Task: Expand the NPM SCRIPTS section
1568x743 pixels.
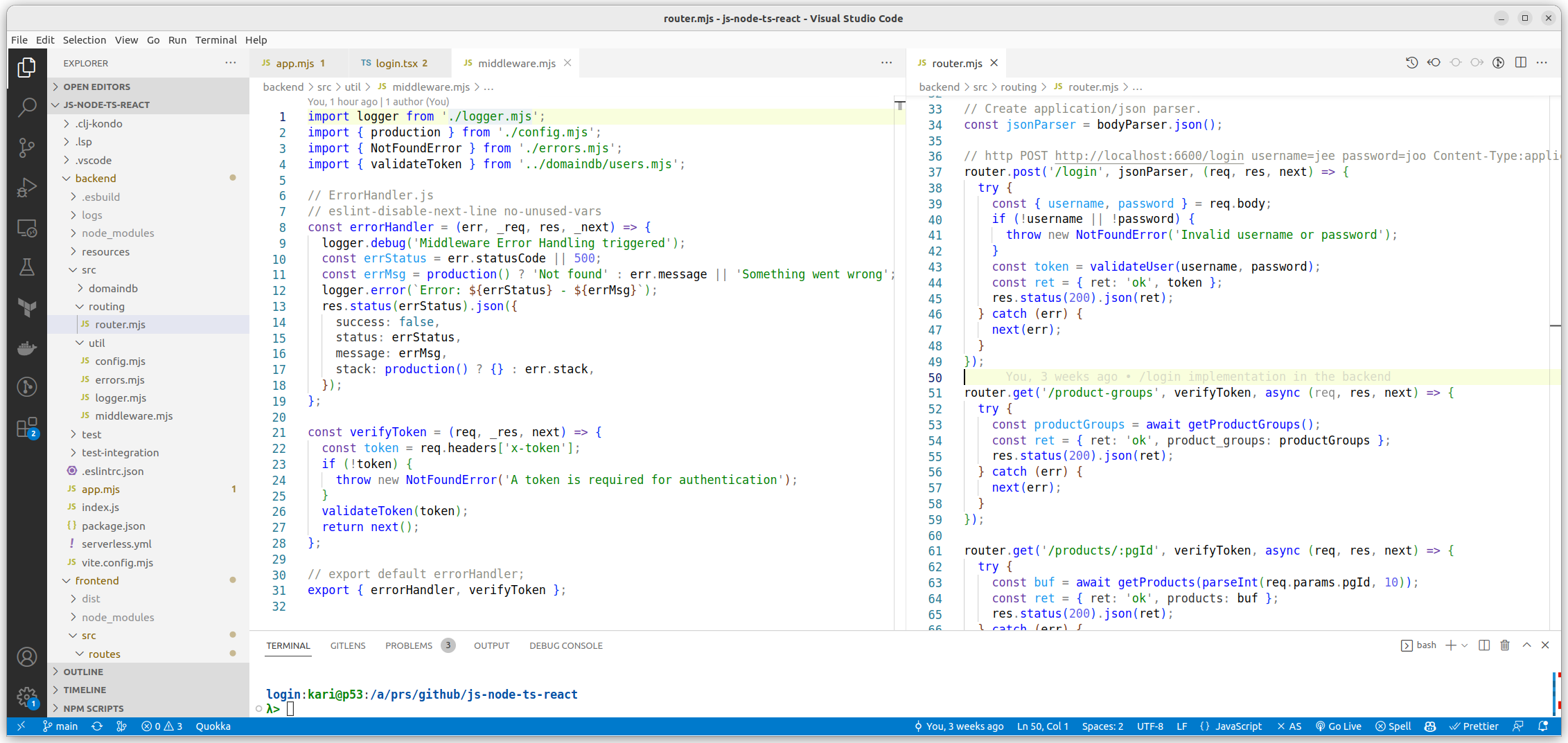Action: 149,708
